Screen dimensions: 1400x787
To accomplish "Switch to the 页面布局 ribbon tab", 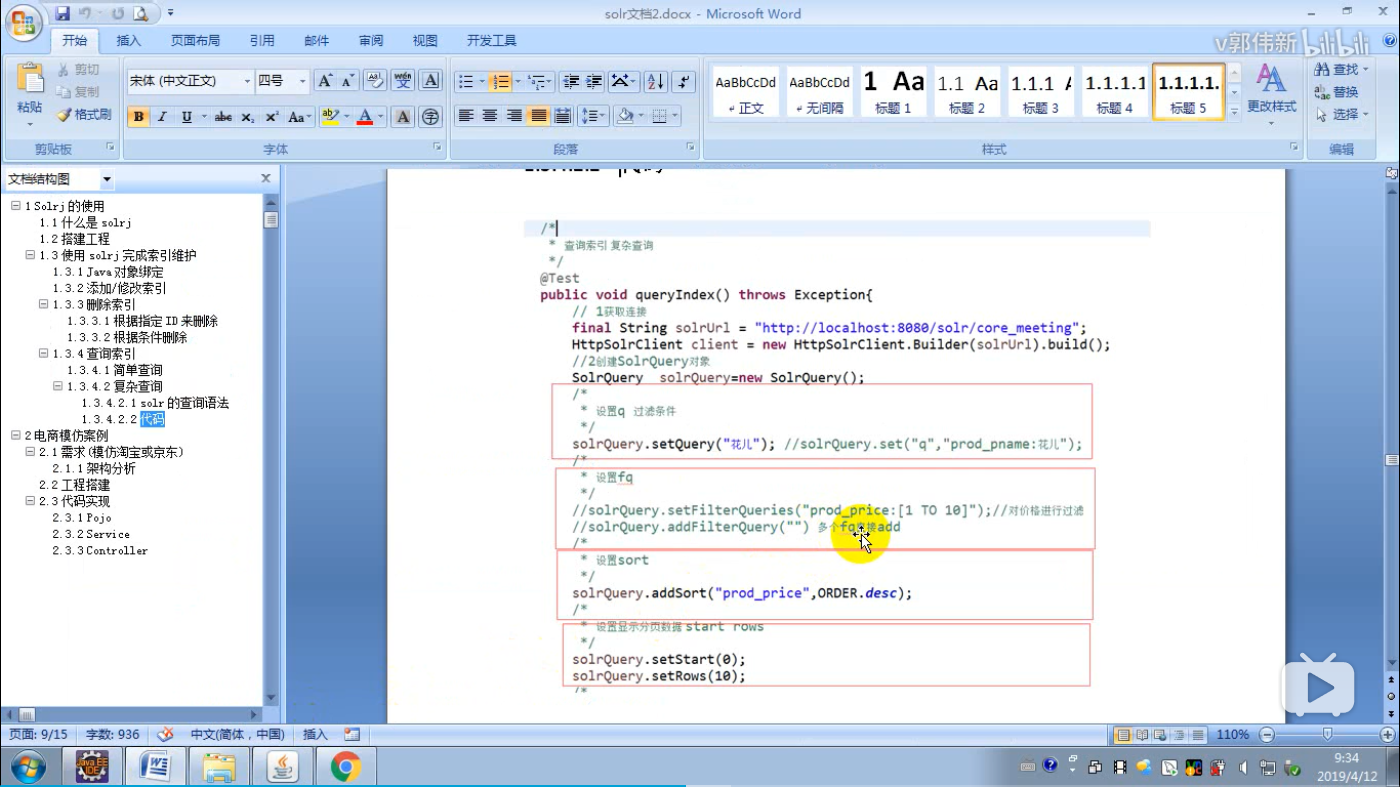I will pyautogui.click(x=195, y=41).
